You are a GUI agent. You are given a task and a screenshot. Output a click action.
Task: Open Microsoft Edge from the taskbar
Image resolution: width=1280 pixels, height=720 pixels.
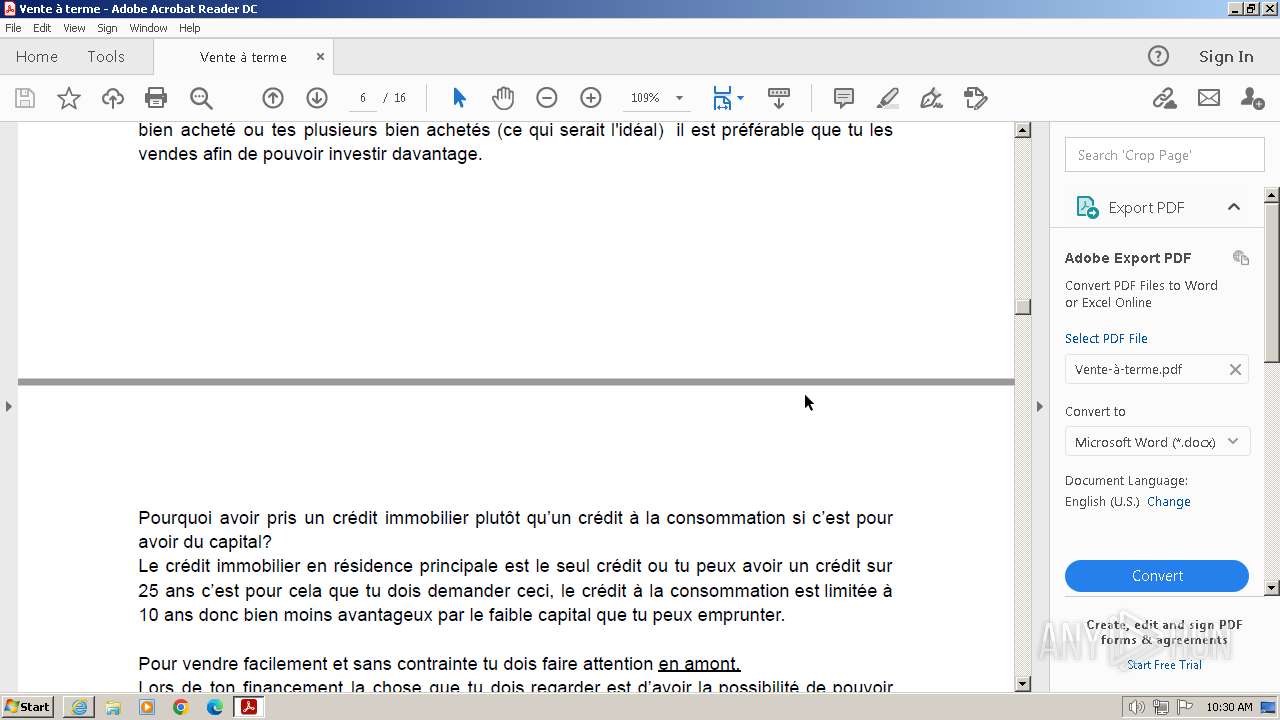(x=215, y=707)
